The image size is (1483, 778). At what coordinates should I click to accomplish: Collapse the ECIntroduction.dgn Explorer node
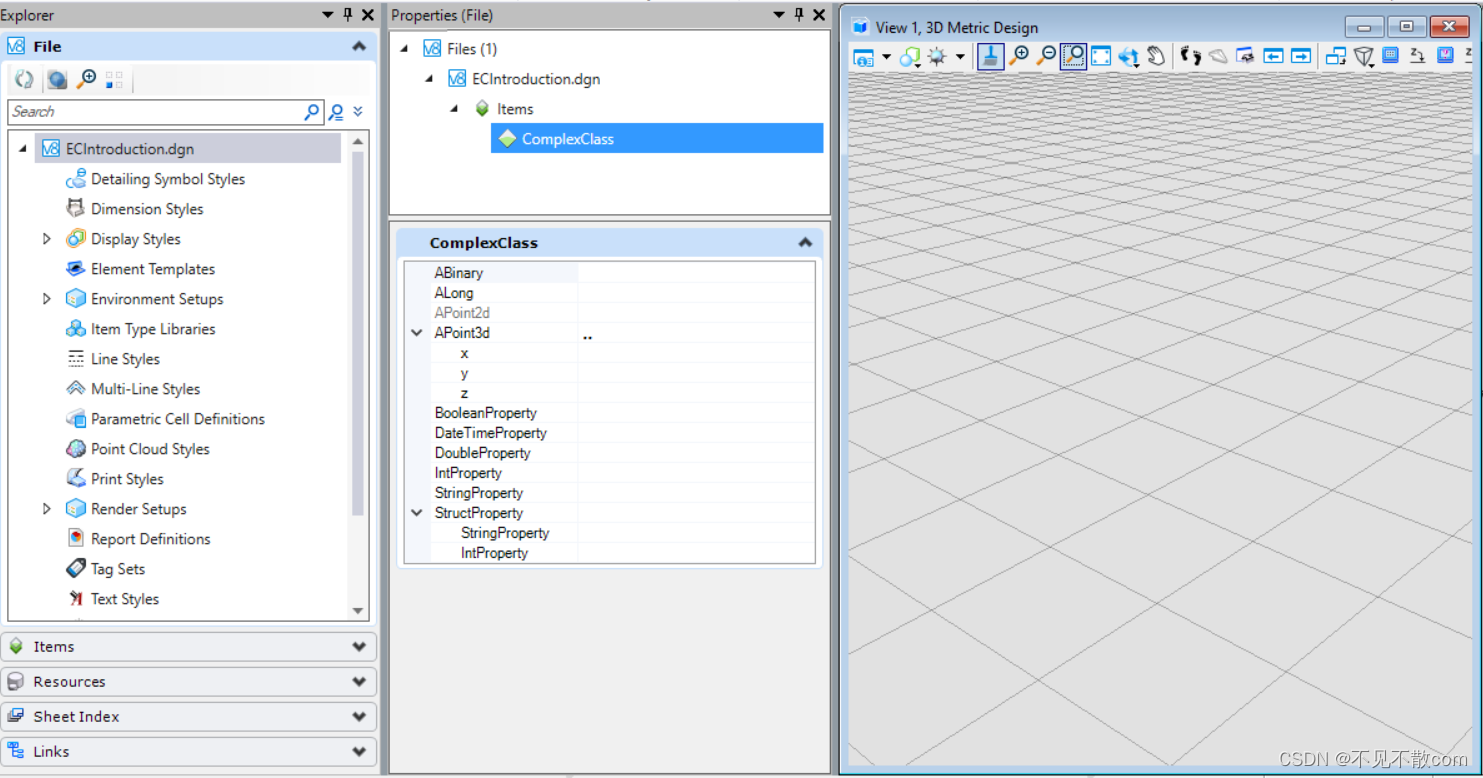(22, 149)
